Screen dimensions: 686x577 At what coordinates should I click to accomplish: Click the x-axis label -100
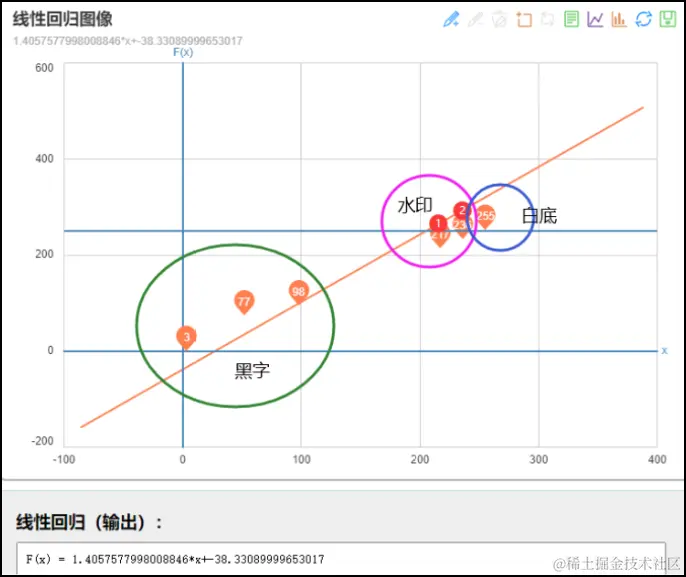(64, 460)
